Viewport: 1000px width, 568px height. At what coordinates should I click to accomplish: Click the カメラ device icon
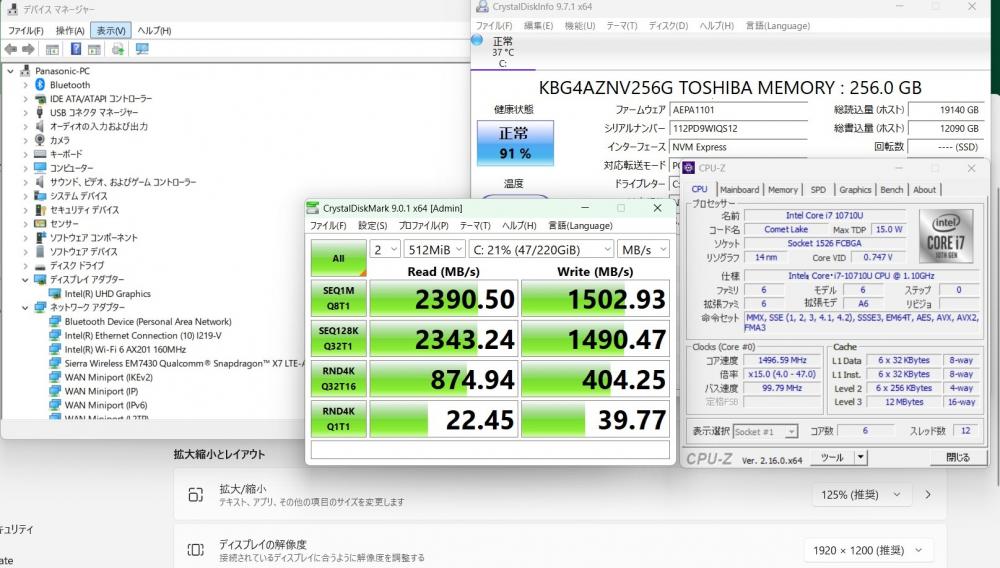[40, 140]
